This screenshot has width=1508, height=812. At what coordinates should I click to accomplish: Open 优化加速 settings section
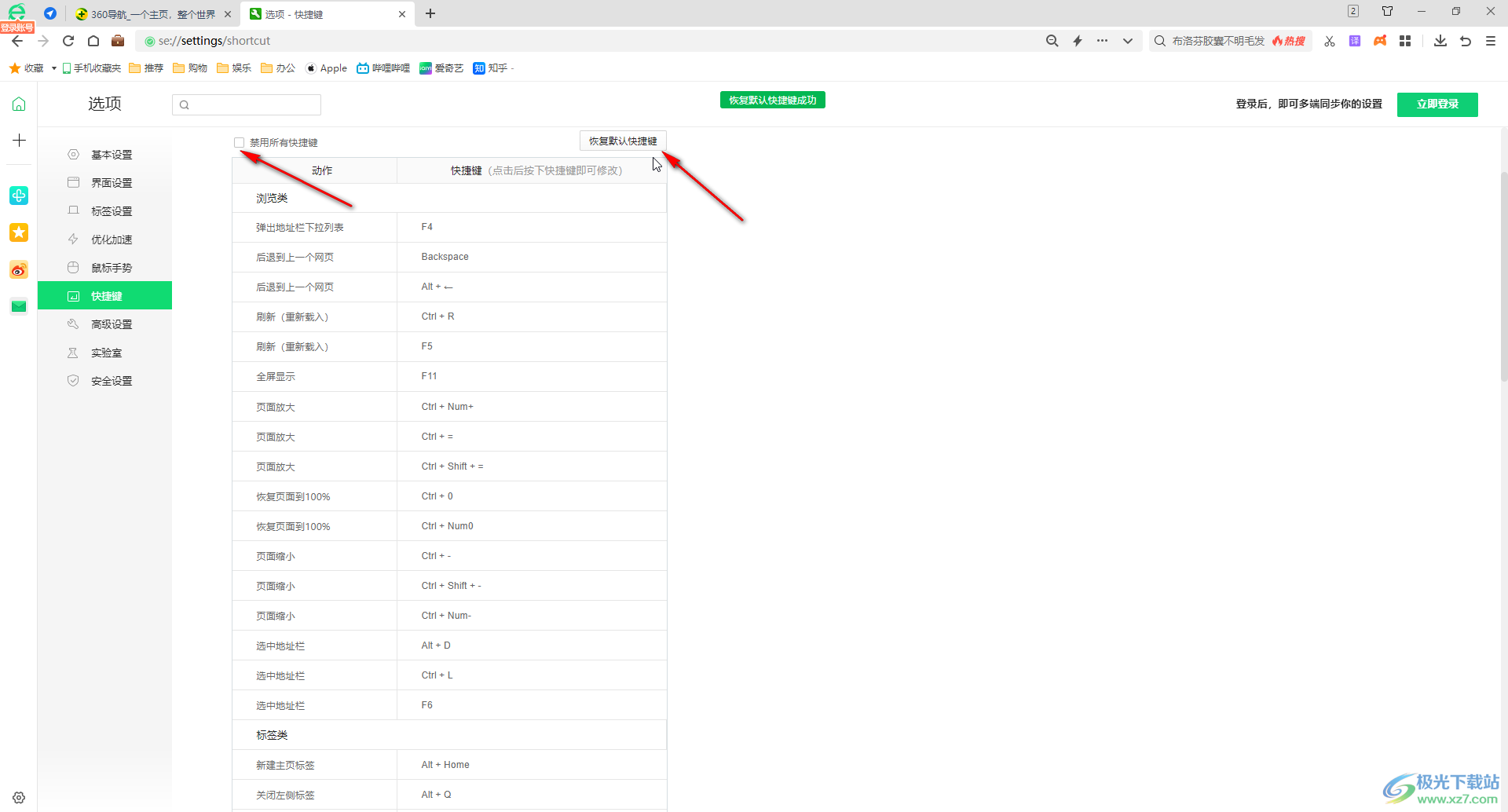tap(105, 240)
